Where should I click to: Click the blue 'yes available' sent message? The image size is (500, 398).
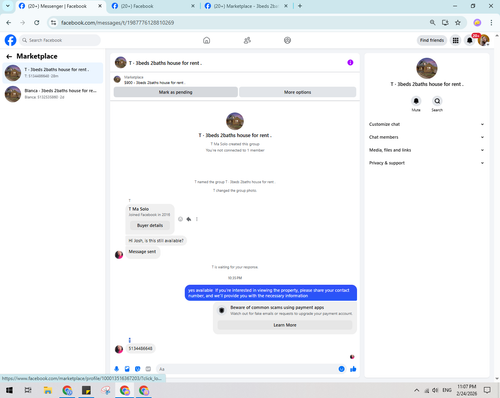point(271,293)
